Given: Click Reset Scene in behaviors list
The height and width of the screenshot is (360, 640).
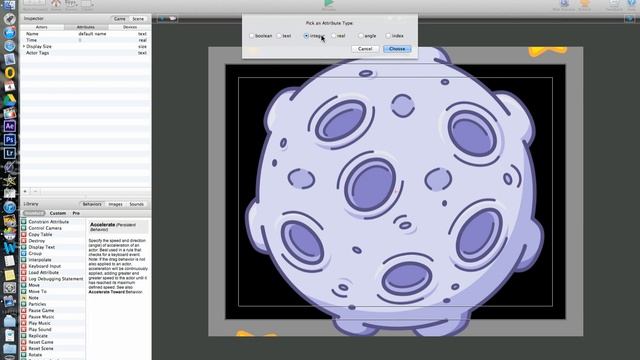Looking at the screenshot, I should 41,348.
